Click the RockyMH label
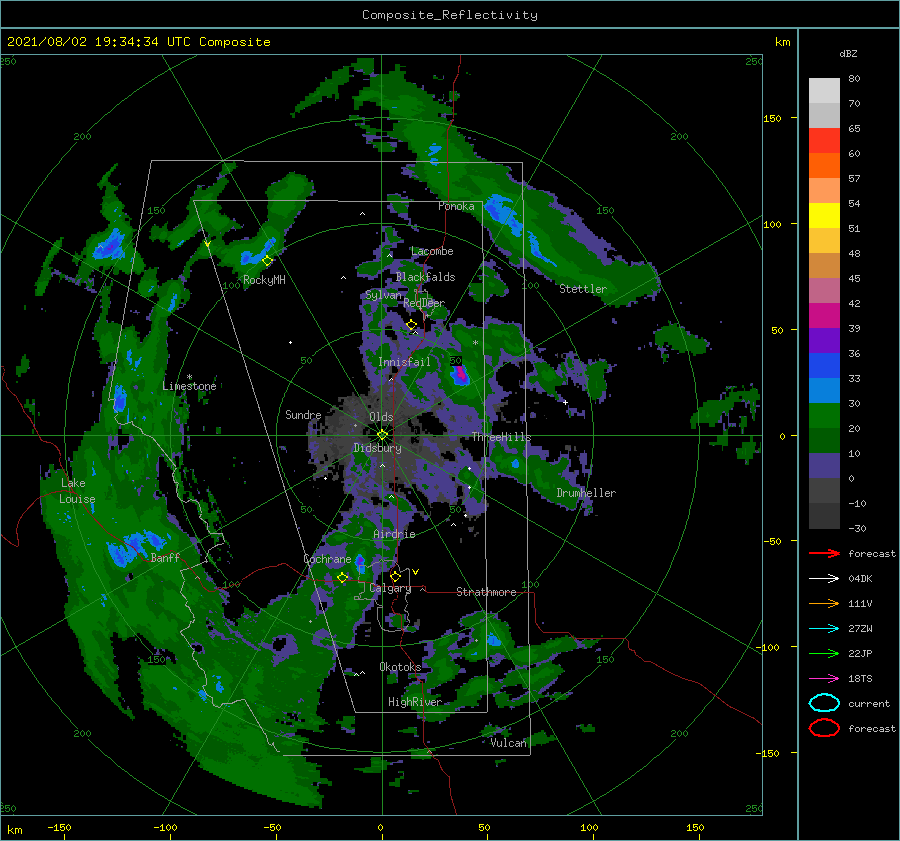Viewport: 900px width, 841px height. (264, 280)
